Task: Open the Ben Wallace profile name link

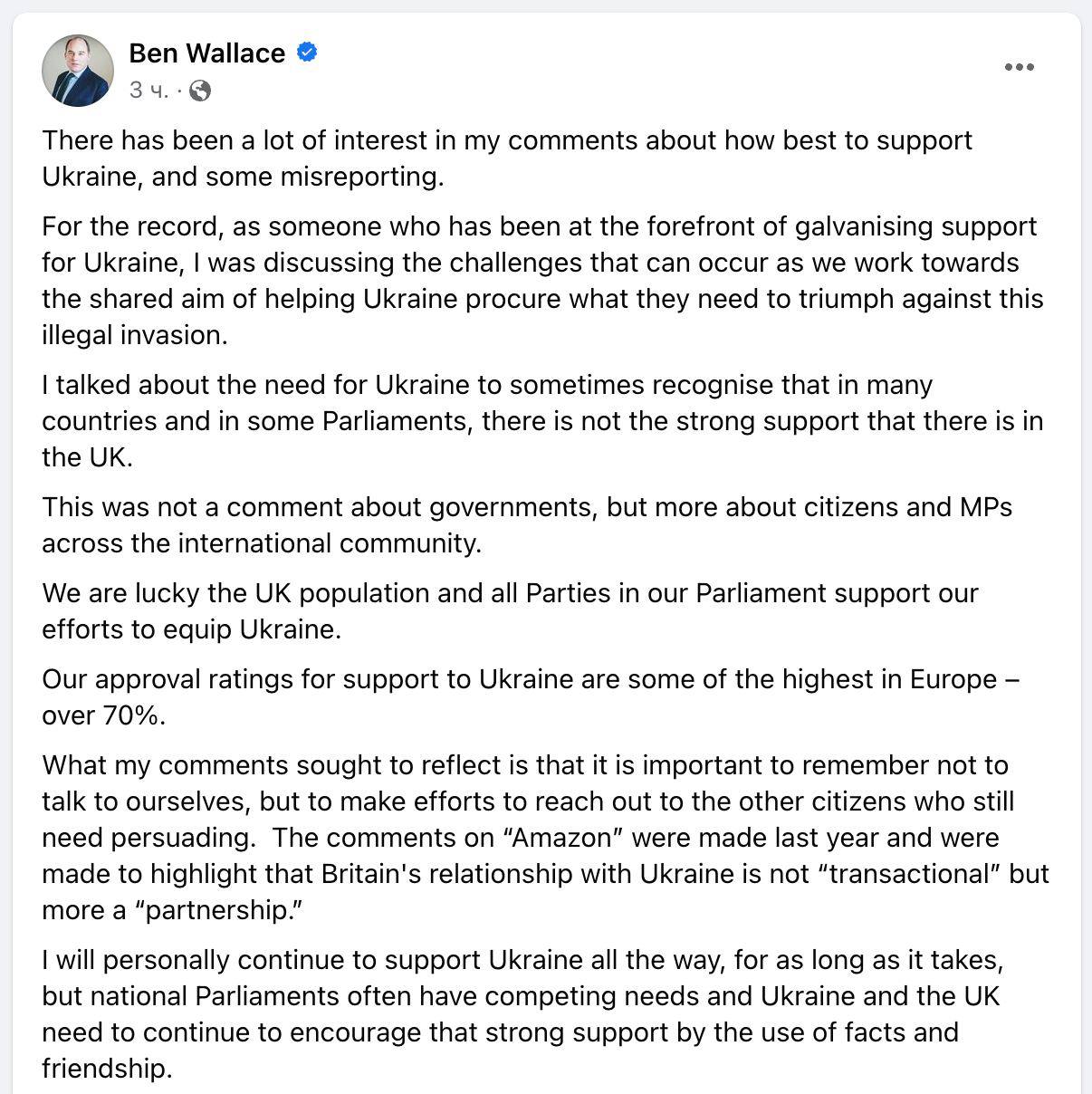Action: tap(206, 53)
